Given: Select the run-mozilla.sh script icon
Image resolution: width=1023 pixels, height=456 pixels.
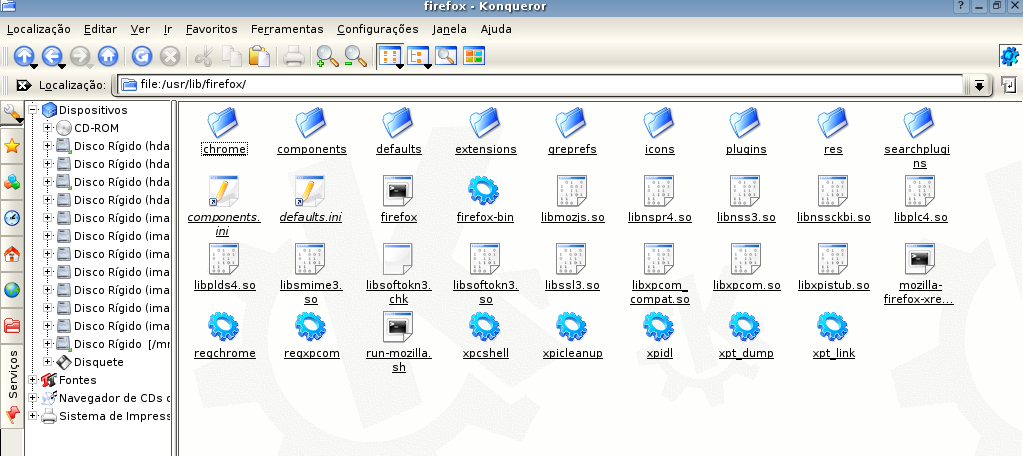Looking at the screenshot, I should (x=399, y=326).
